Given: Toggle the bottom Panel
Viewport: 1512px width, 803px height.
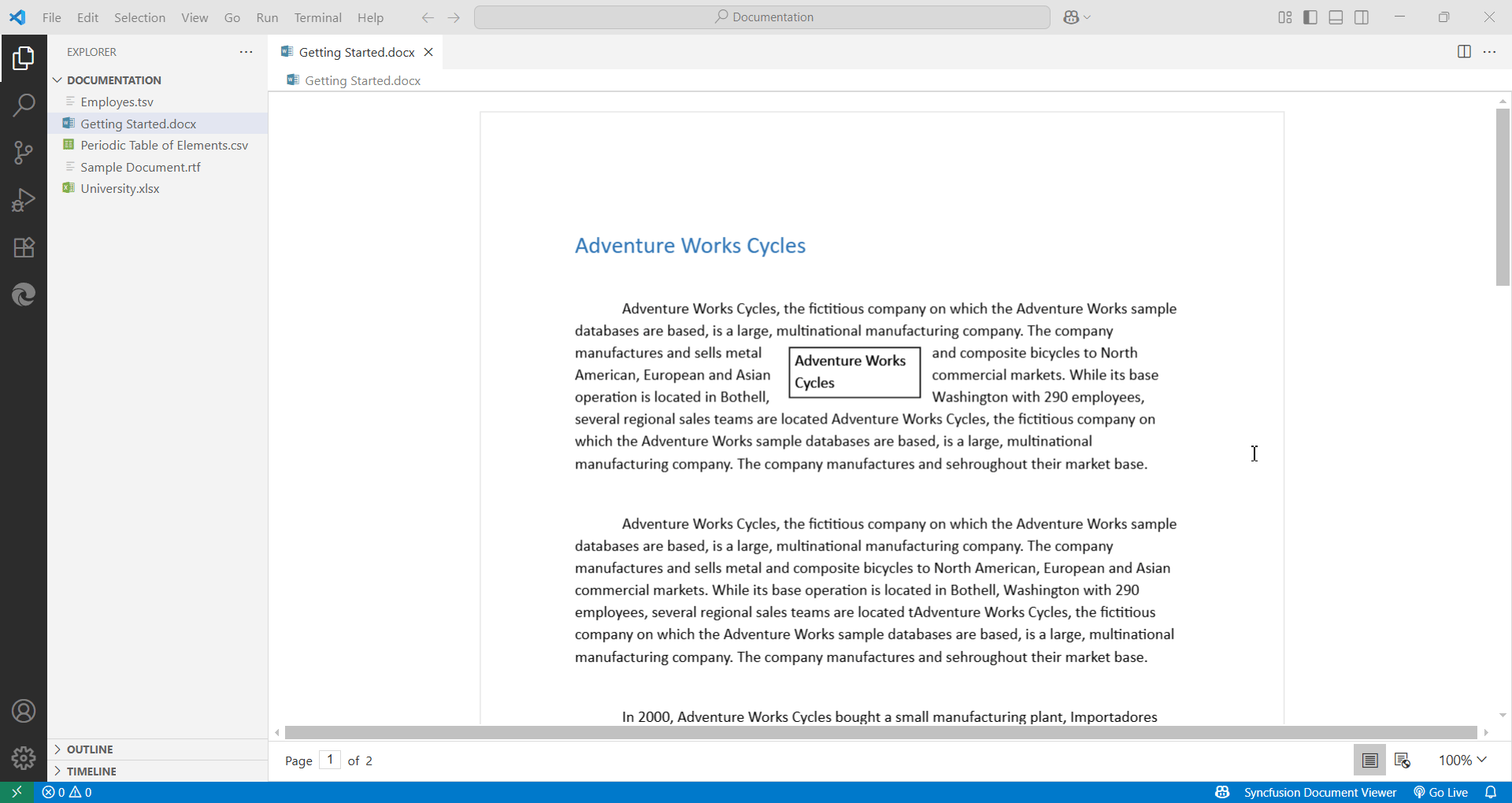Looking at the screenshot, I should point(1336,17).
